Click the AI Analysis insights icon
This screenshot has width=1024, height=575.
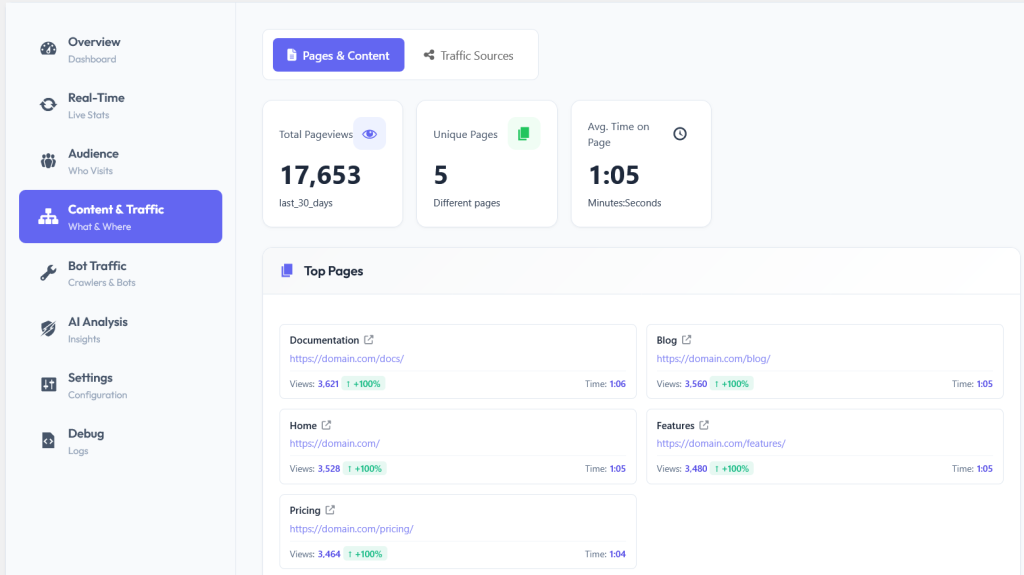point(48,329)
